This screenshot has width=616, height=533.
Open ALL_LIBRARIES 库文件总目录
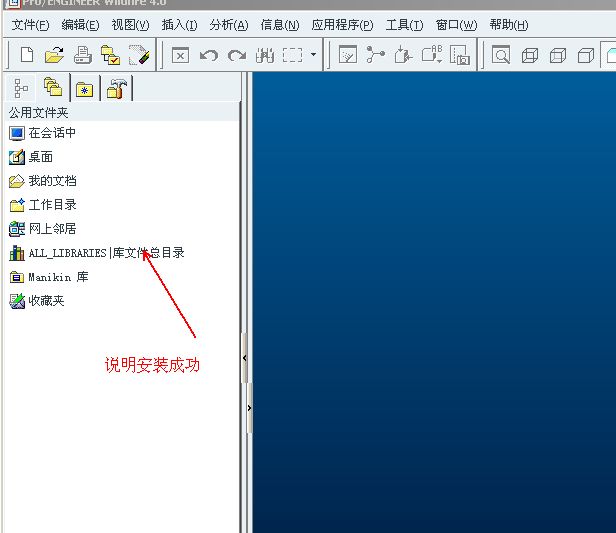pos(106,253)
